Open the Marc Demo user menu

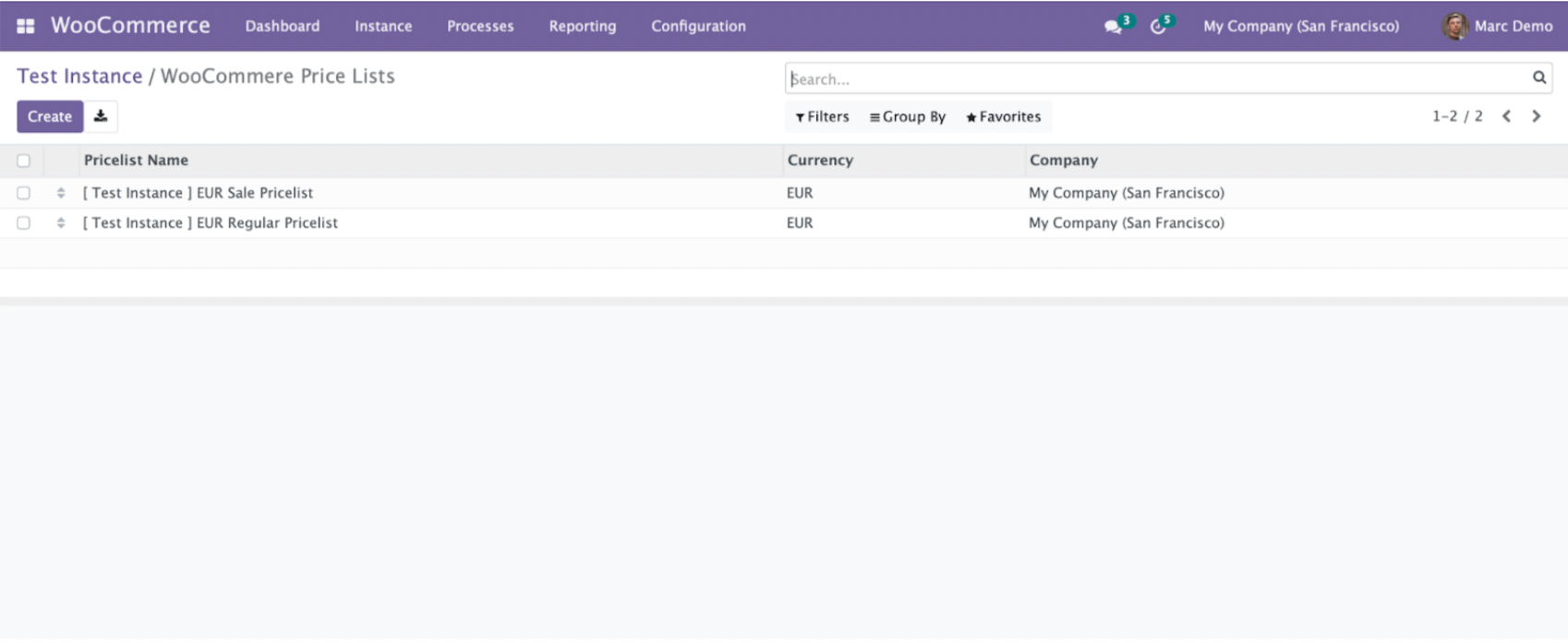[1498, 26]
